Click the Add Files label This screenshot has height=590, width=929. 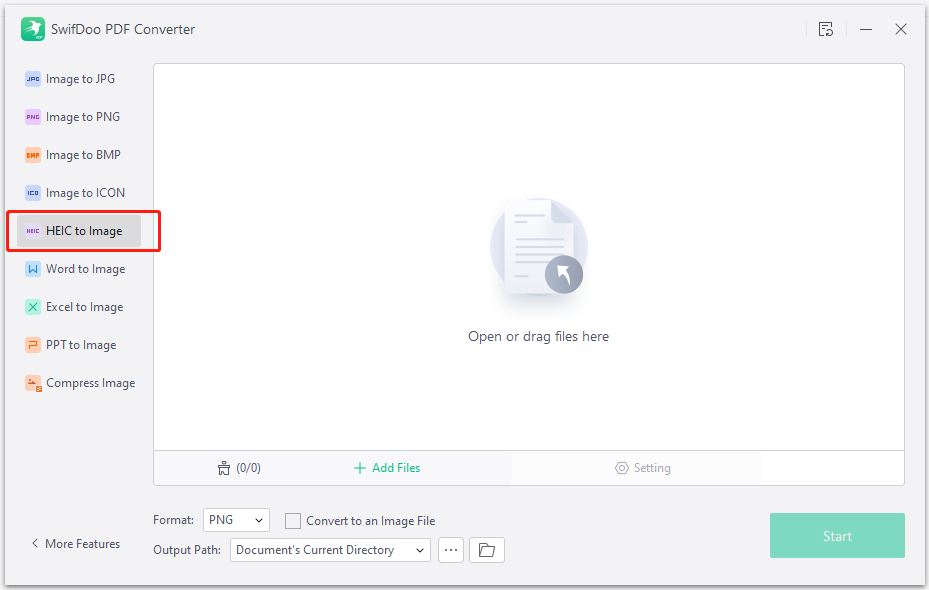[x=396, y=468]
